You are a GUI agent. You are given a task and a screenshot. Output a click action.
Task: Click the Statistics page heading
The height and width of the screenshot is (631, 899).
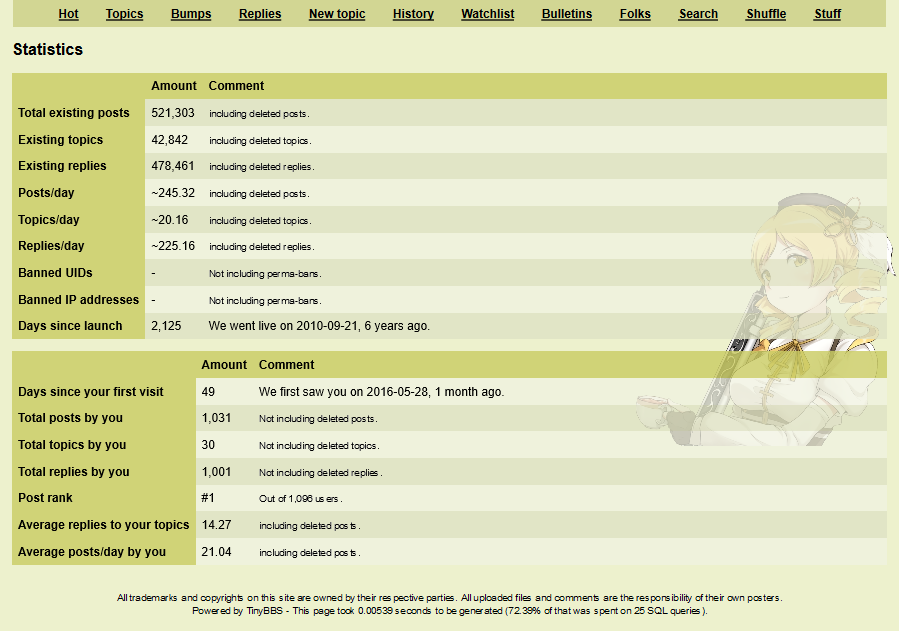tap(48, 49)
